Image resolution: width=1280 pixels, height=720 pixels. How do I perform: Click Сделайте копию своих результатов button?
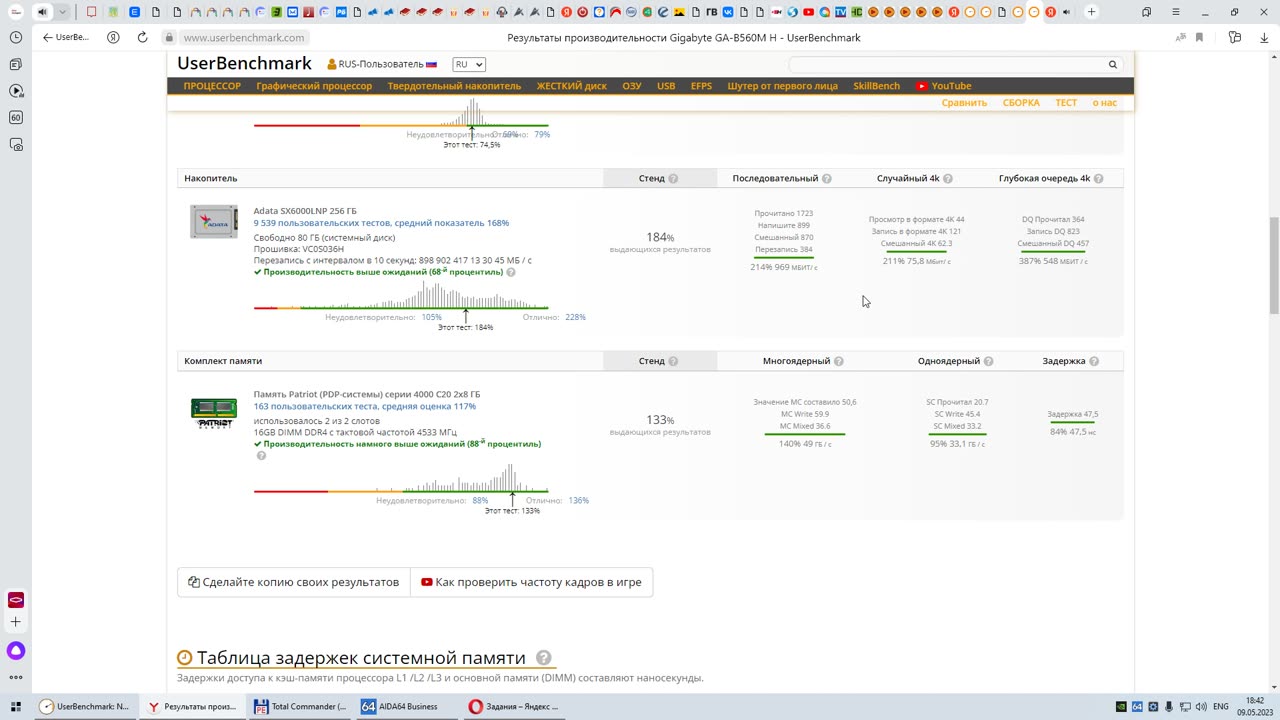tap(294, 582)
